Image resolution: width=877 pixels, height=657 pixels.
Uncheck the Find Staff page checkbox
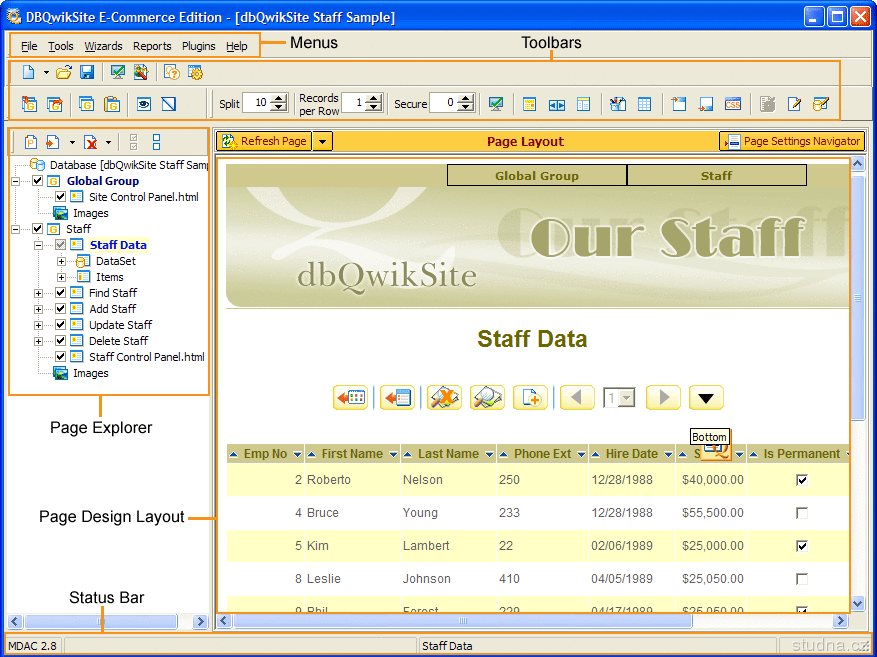click(x=61, y=293)
